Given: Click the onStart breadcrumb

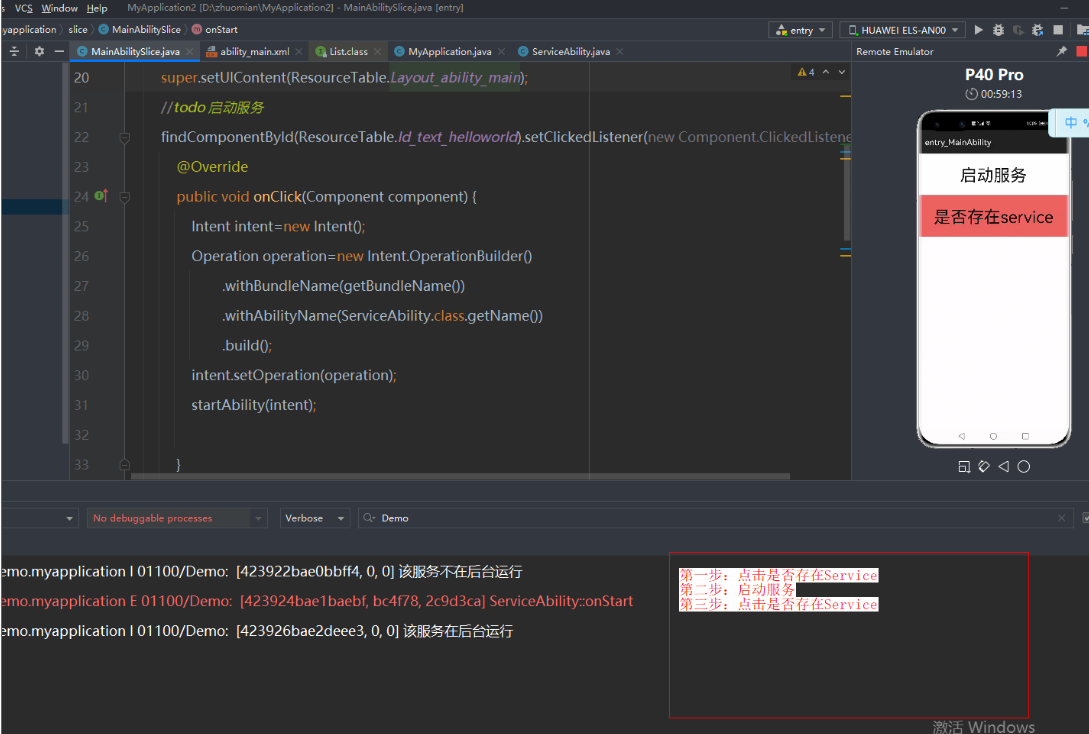Looking at the screenshot, I should coord(215,30).
